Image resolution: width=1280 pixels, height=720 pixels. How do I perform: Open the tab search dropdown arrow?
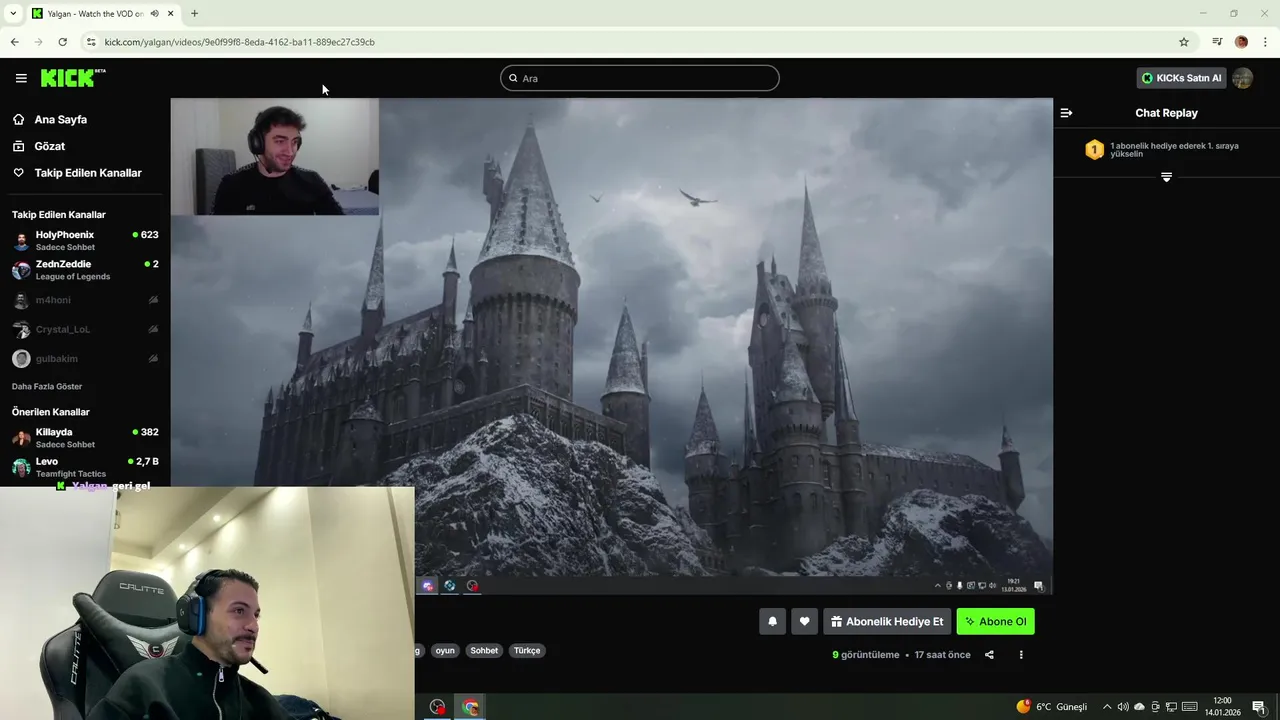(13, 13)
